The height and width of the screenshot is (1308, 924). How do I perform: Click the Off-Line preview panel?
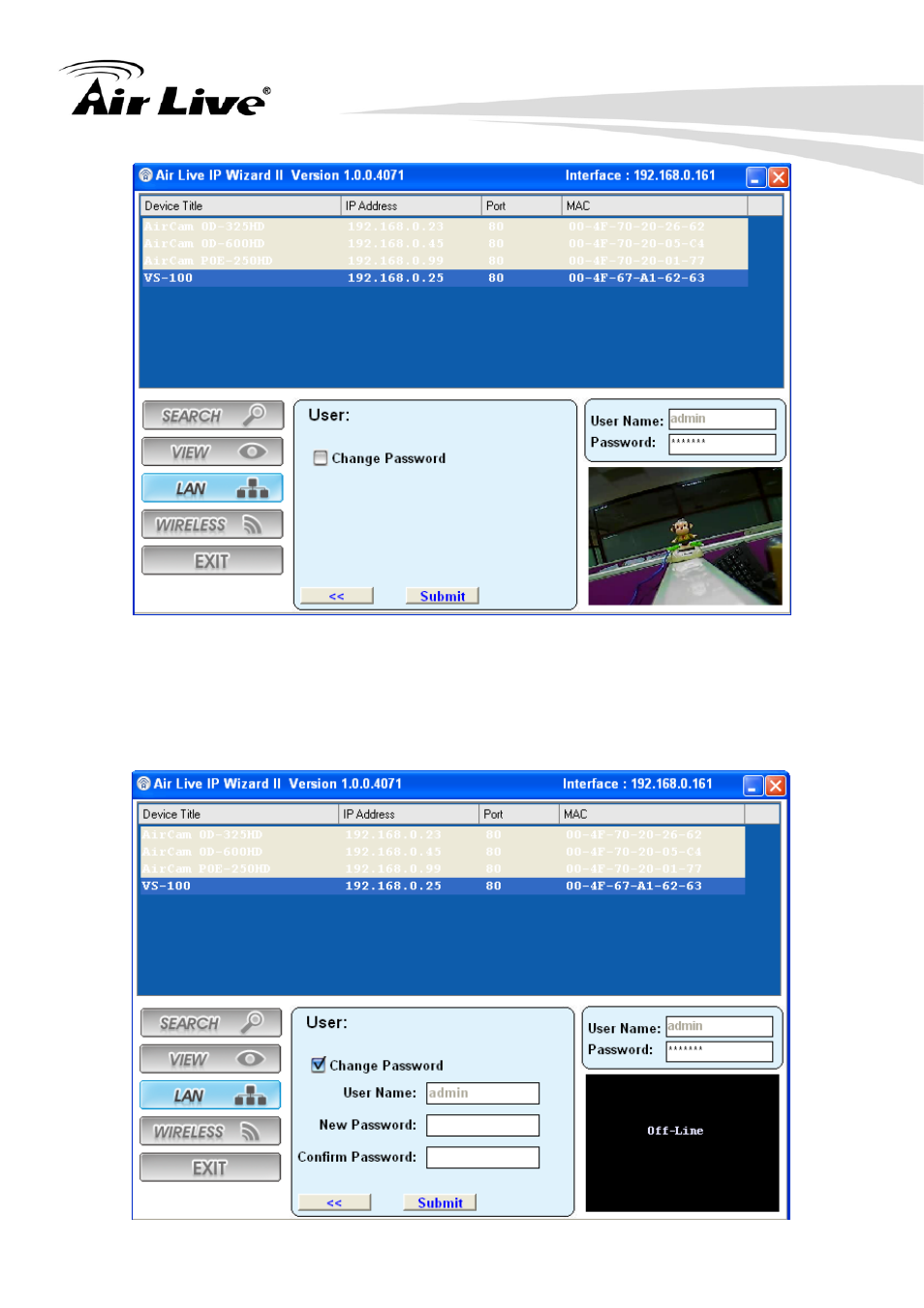(682, 1143)
